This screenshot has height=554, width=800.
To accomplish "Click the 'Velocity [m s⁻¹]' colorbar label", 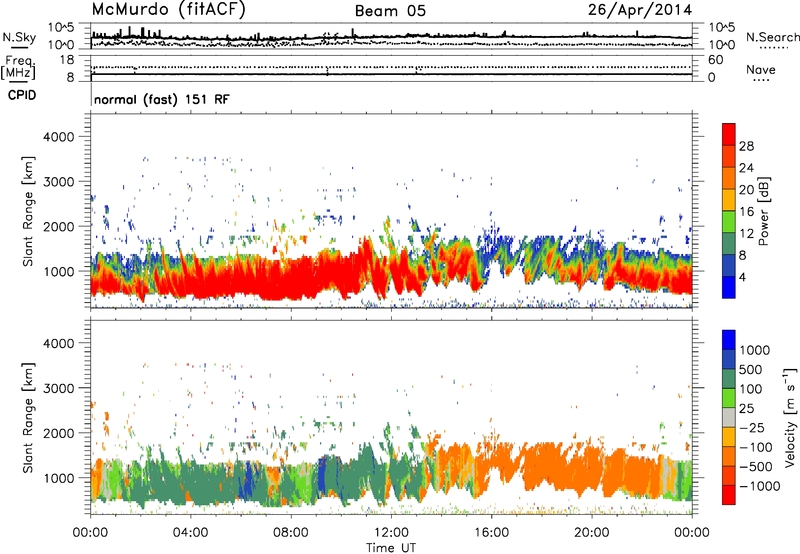I will pyautogui.click(x=790, y=417).
